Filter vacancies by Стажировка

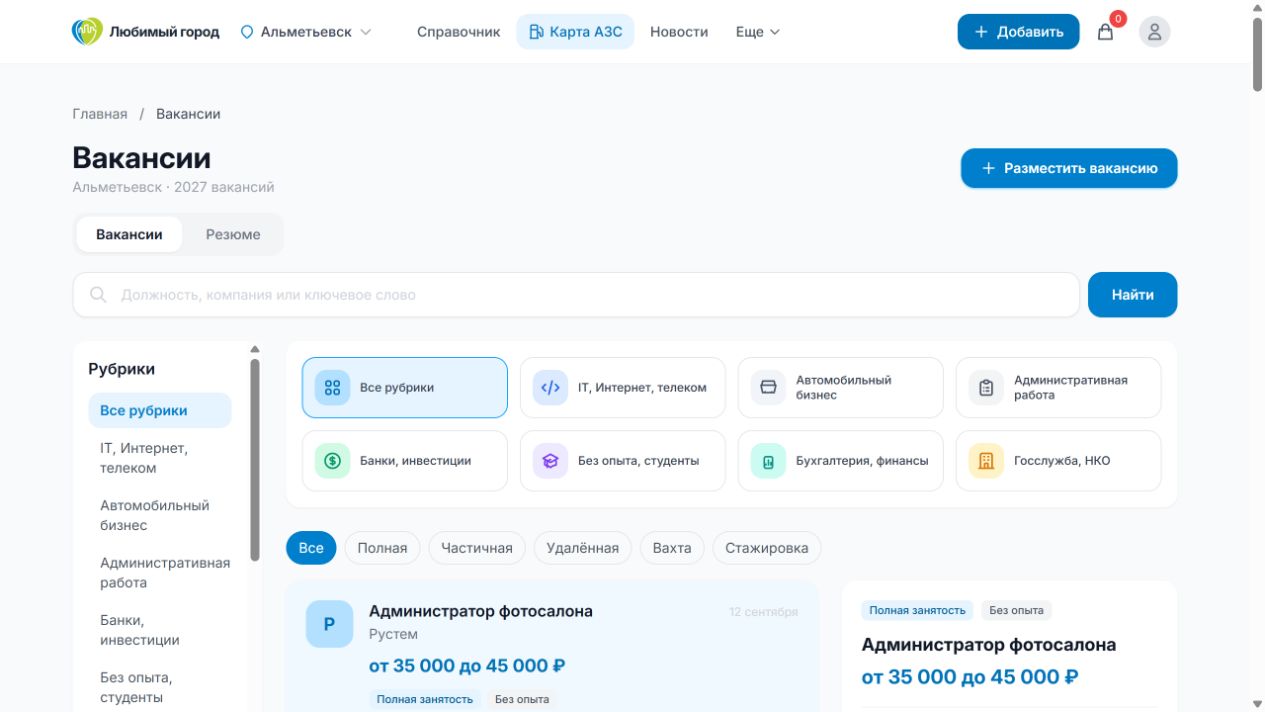767,548
